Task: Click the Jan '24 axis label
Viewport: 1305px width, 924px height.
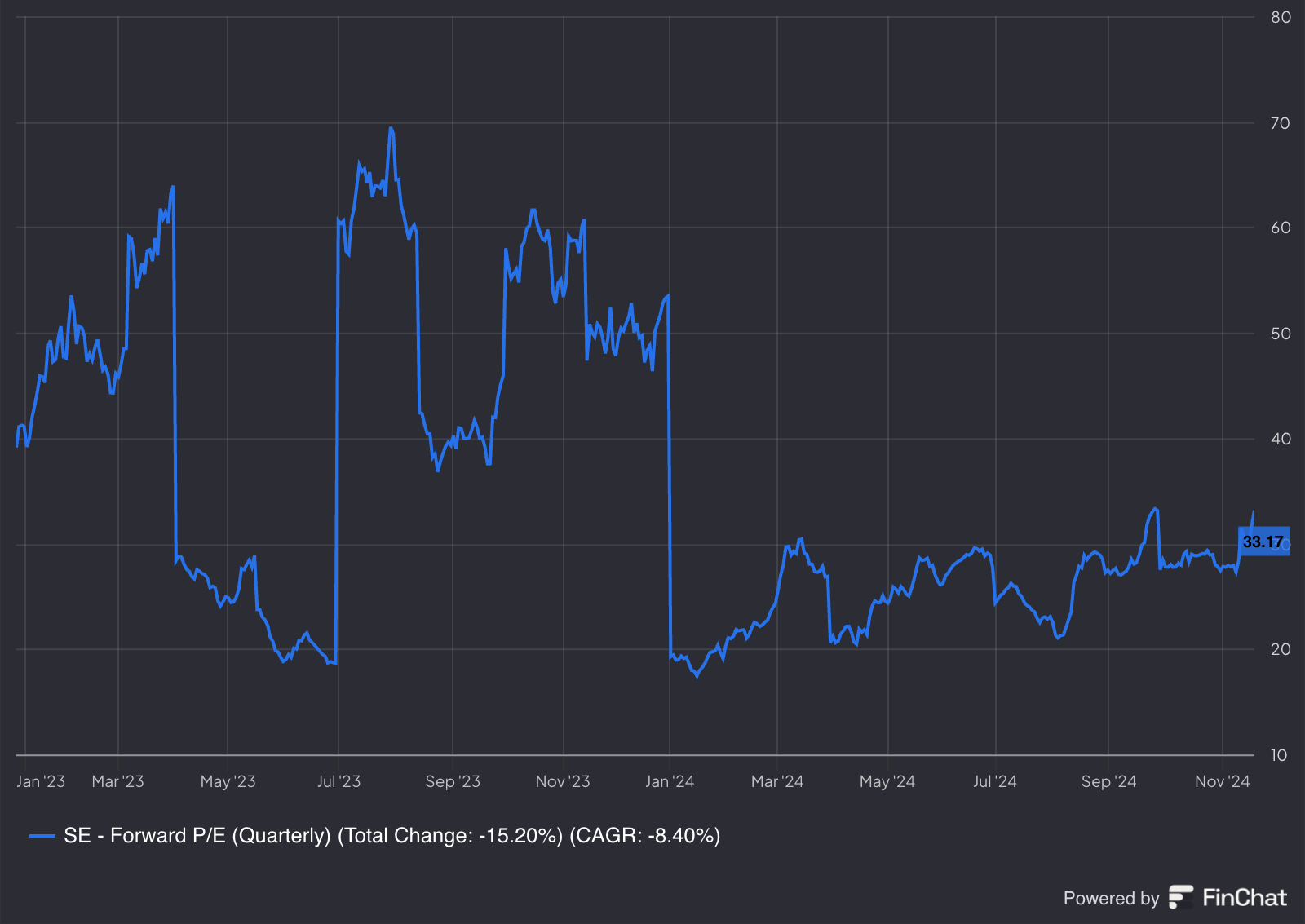Action: 670,781
